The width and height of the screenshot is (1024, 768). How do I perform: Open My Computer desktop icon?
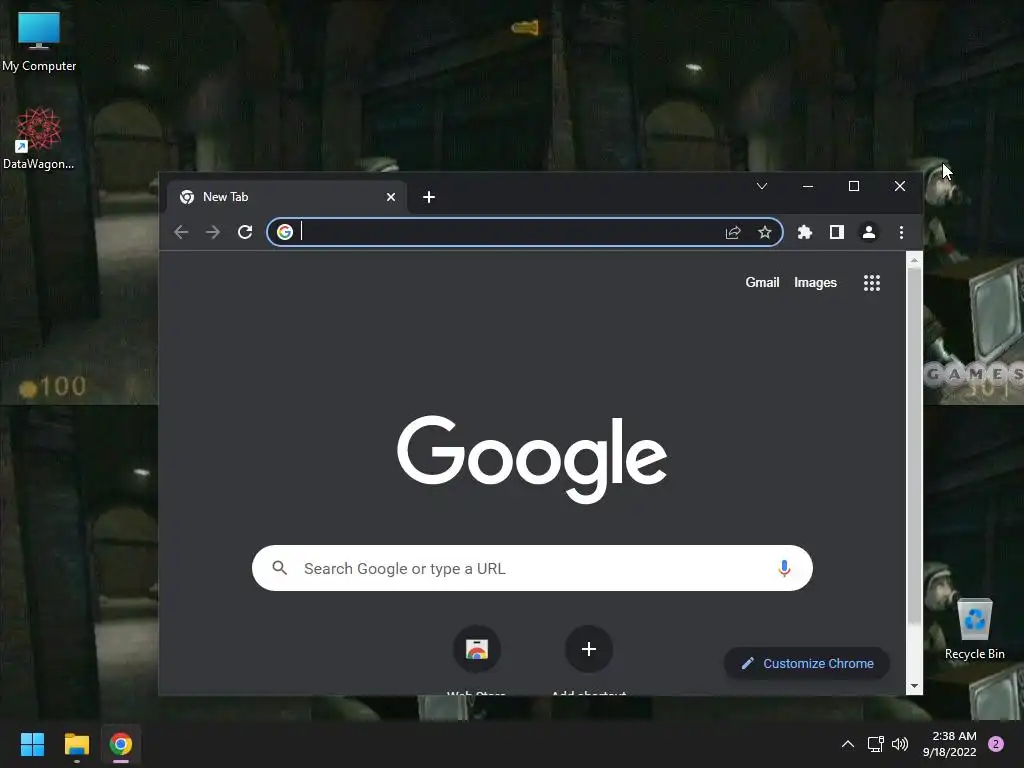tap(39, 42)
